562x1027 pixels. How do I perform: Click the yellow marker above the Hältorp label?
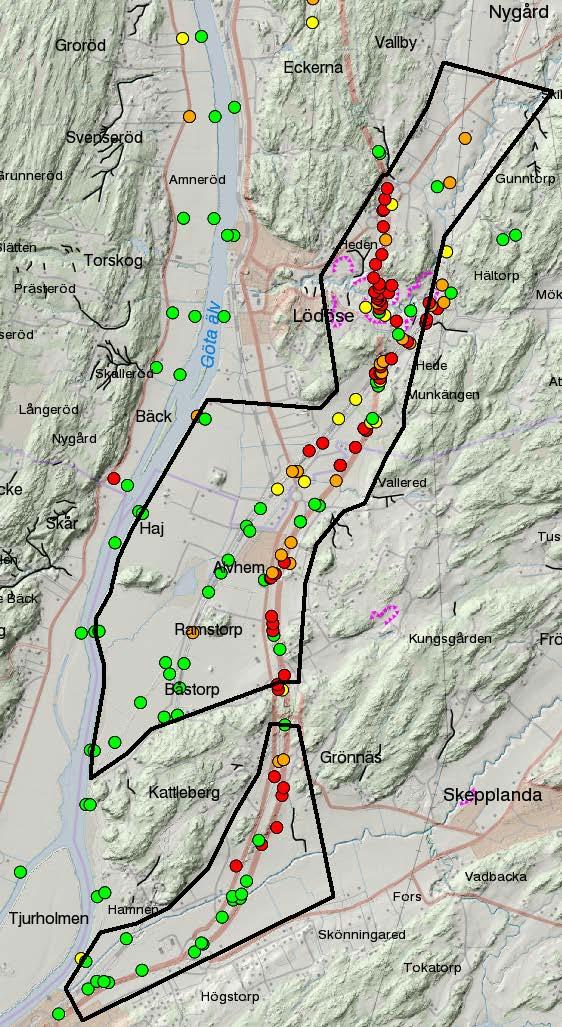pos(447,252)
